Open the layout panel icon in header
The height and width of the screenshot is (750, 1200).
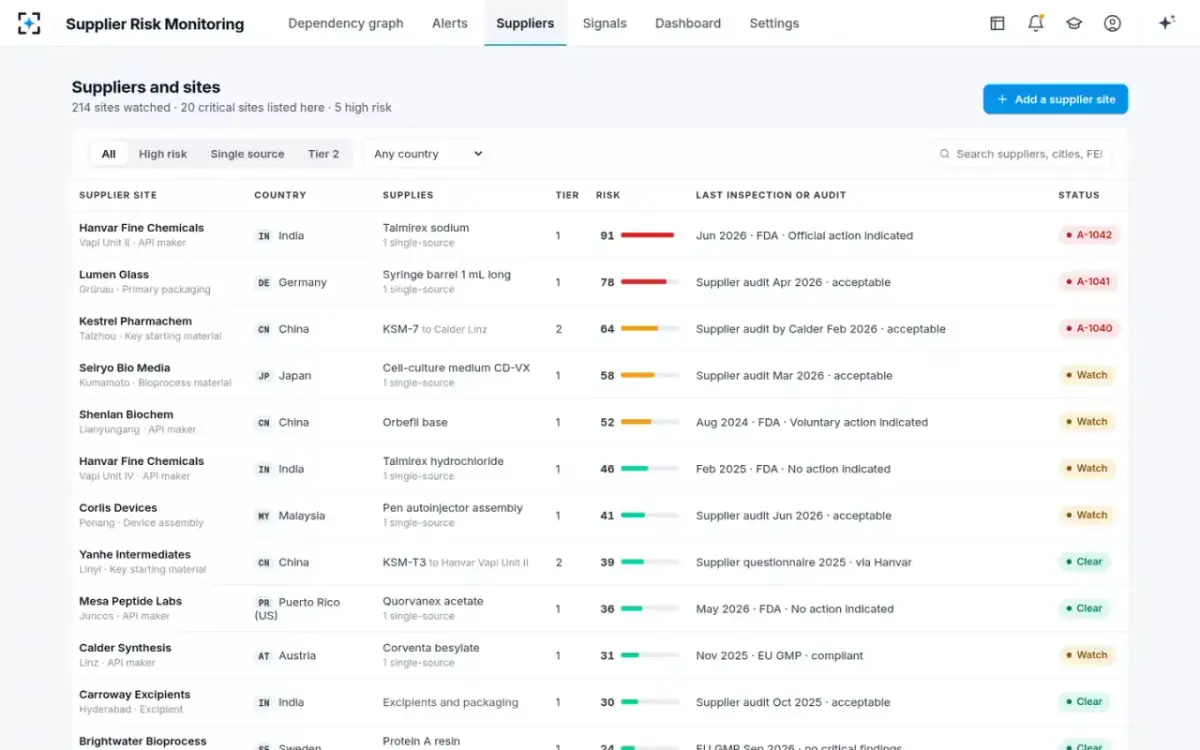point(997,23)
